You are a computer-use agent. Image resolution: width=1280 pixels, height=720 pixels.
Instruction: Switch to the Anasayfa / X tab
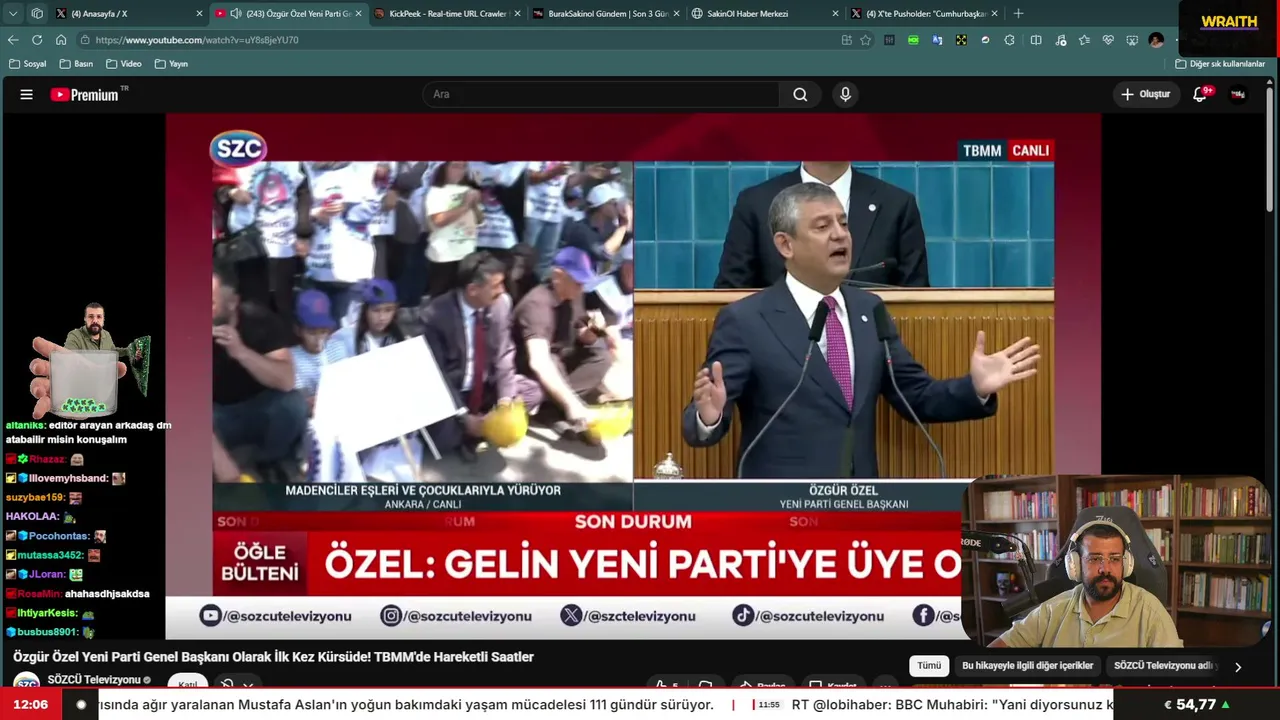click(x=130, y=14)
